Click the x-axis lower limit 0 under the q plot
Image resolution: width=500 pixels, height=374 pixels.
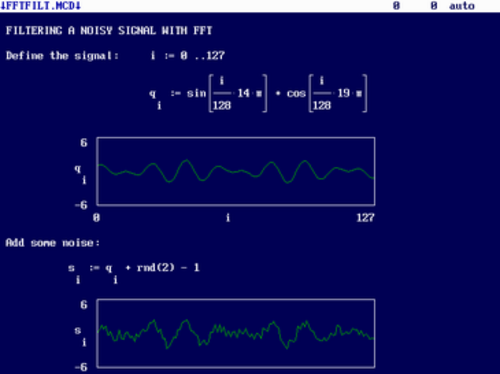point(96,218)
